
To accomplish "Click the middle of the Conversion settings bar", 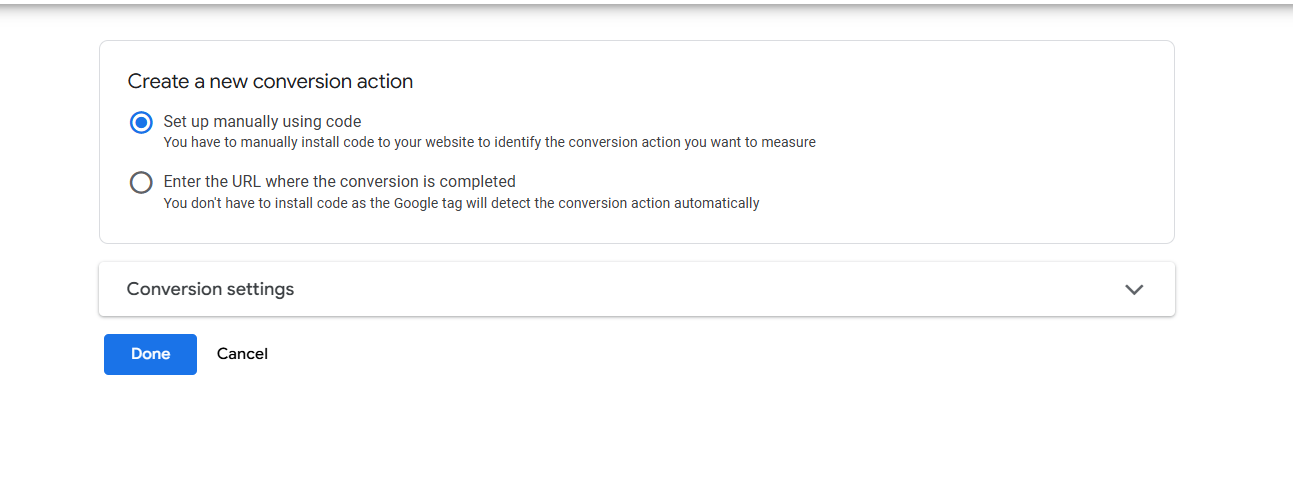I will click(636, 289).
